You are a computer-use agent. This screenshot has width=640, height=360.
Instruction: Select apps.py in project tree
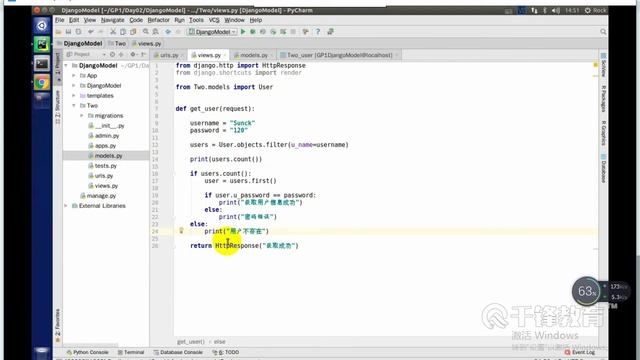[x=102, y=146]
